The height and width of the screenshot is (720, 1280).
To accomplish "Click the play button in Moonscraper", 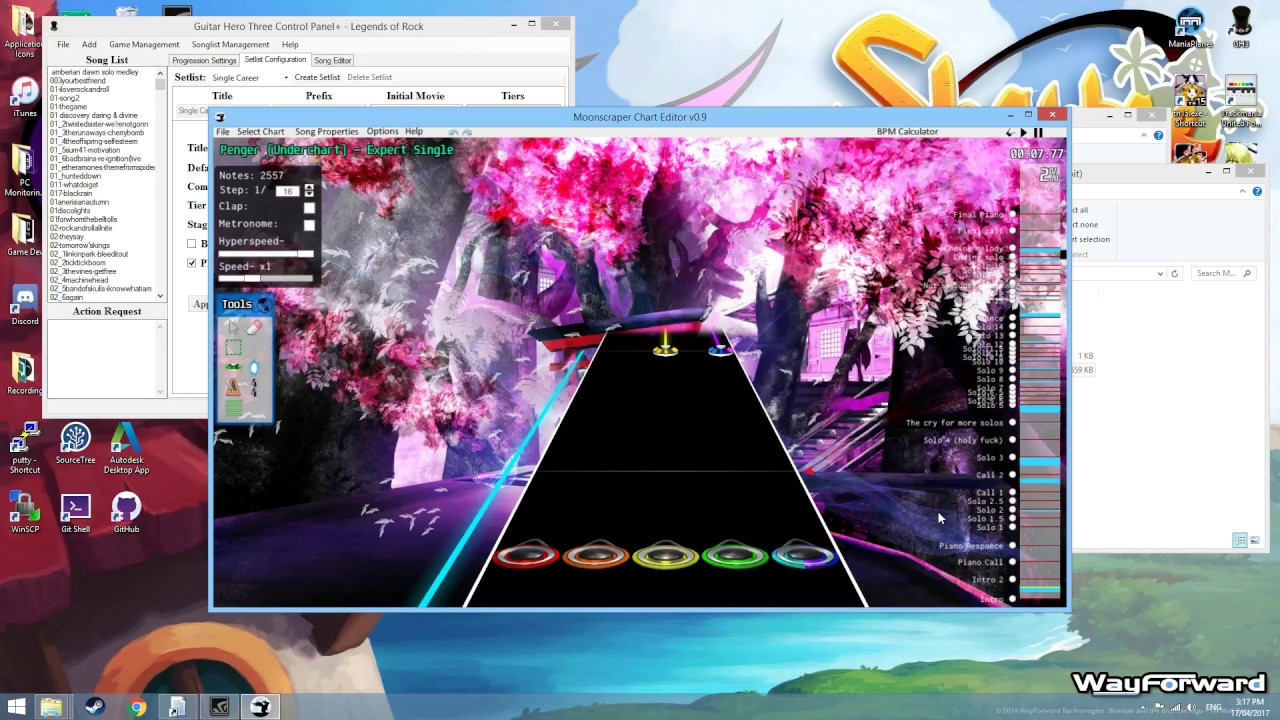I will click(1023, 132).
